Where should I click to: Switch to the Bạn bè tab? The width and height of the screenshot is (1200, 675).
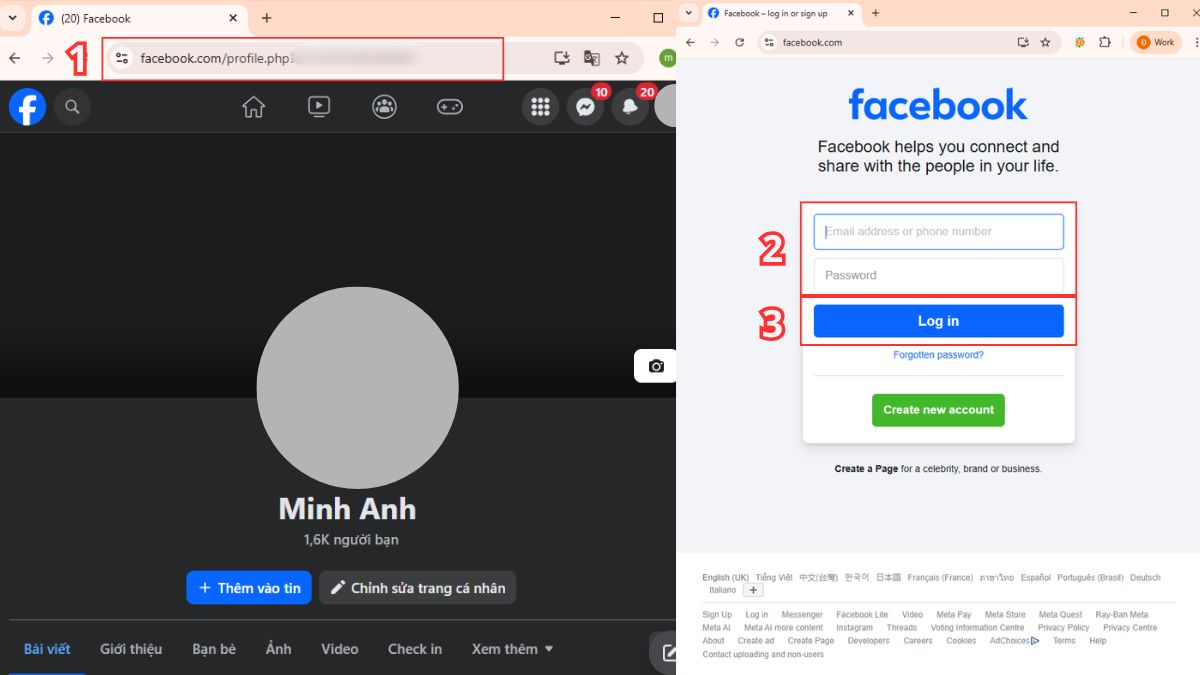point(213,649)
